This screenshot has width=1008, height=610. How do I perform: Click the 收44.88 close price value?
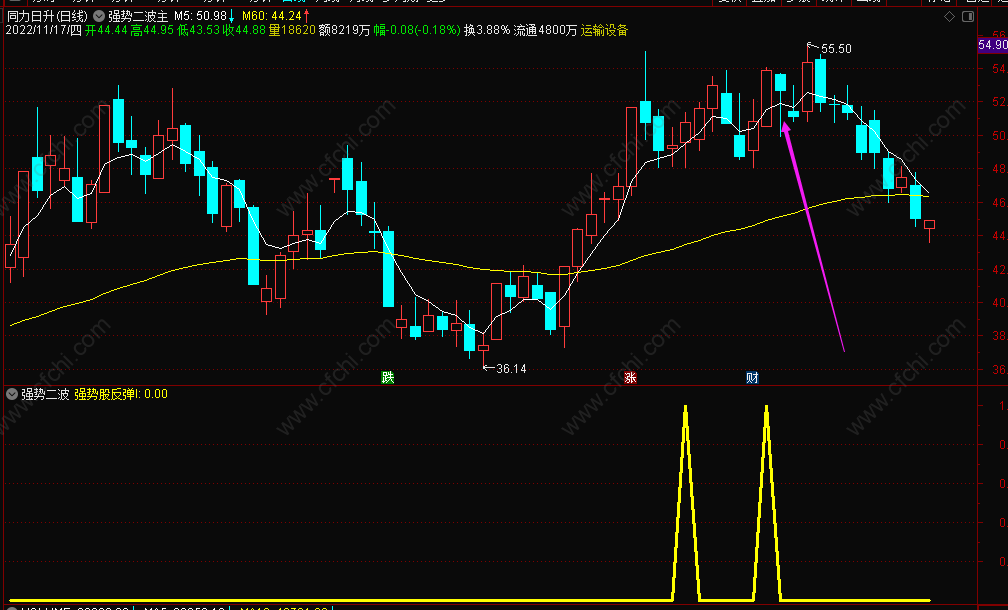pyautogui.click(x=244, y=30)
